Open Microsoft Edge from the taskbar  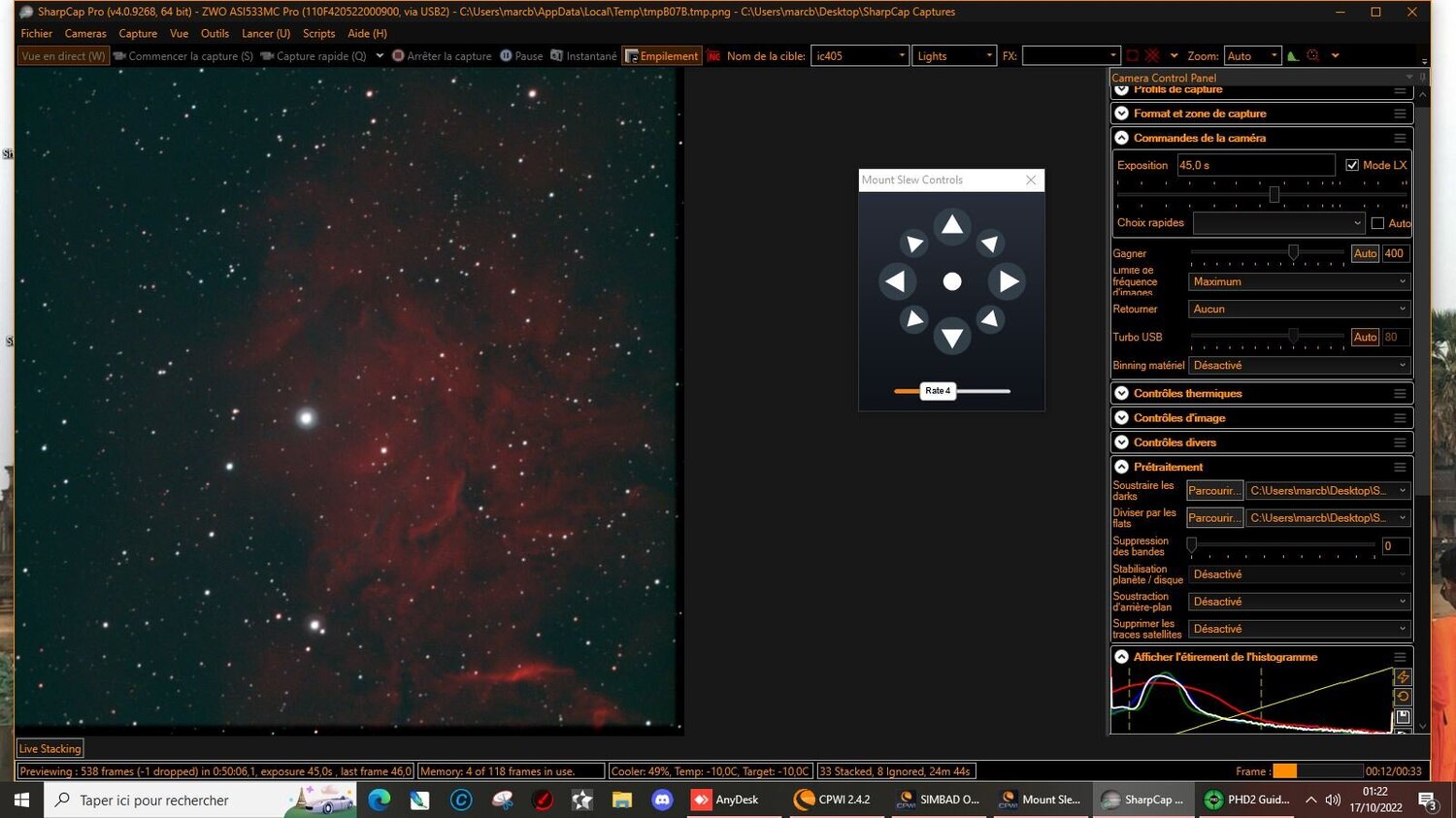coord(379,800)
